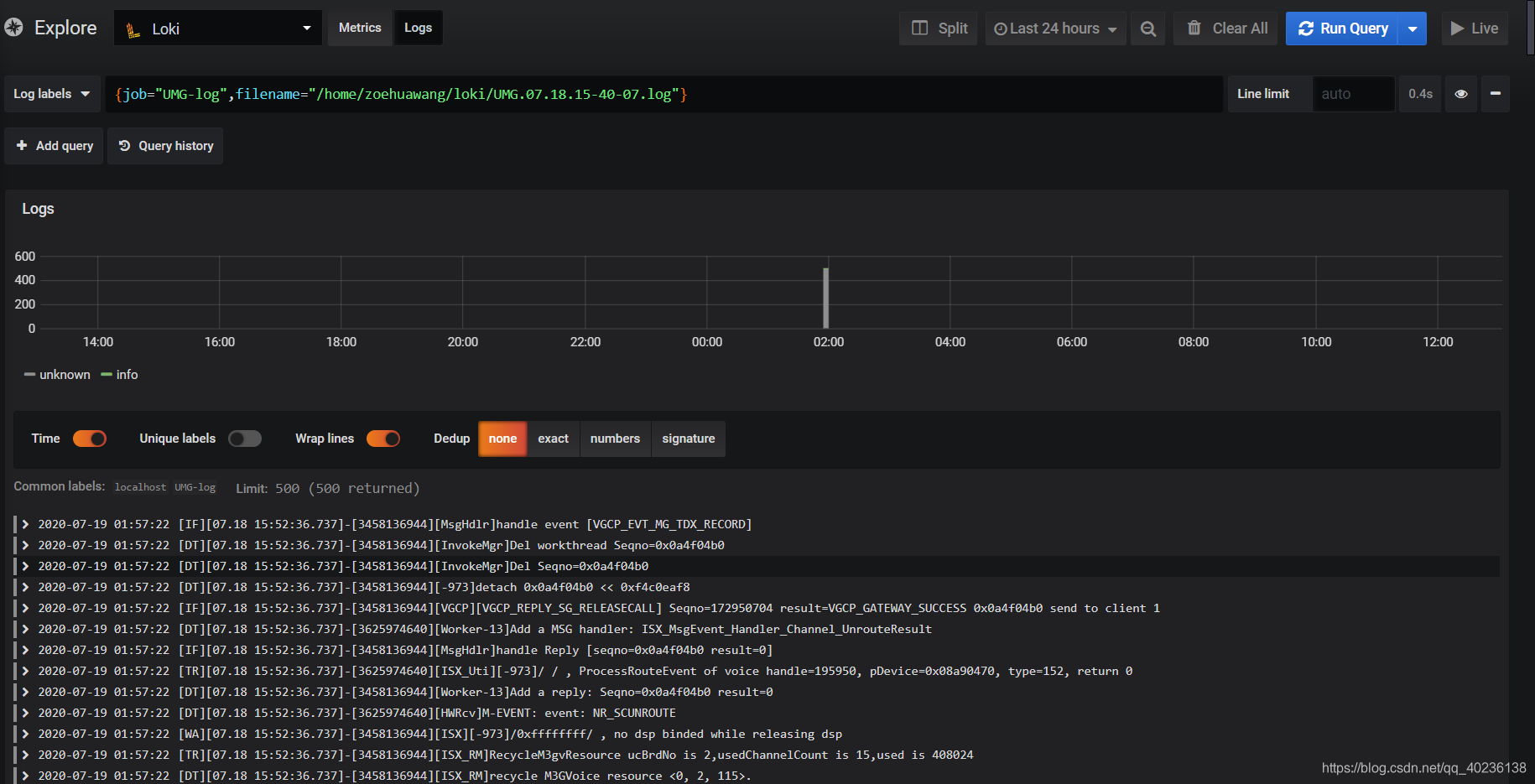This screenshot has height=784, width=1535.
Task: Open the Run Query interval dropdown arrow
Action: pos(1413,29)
